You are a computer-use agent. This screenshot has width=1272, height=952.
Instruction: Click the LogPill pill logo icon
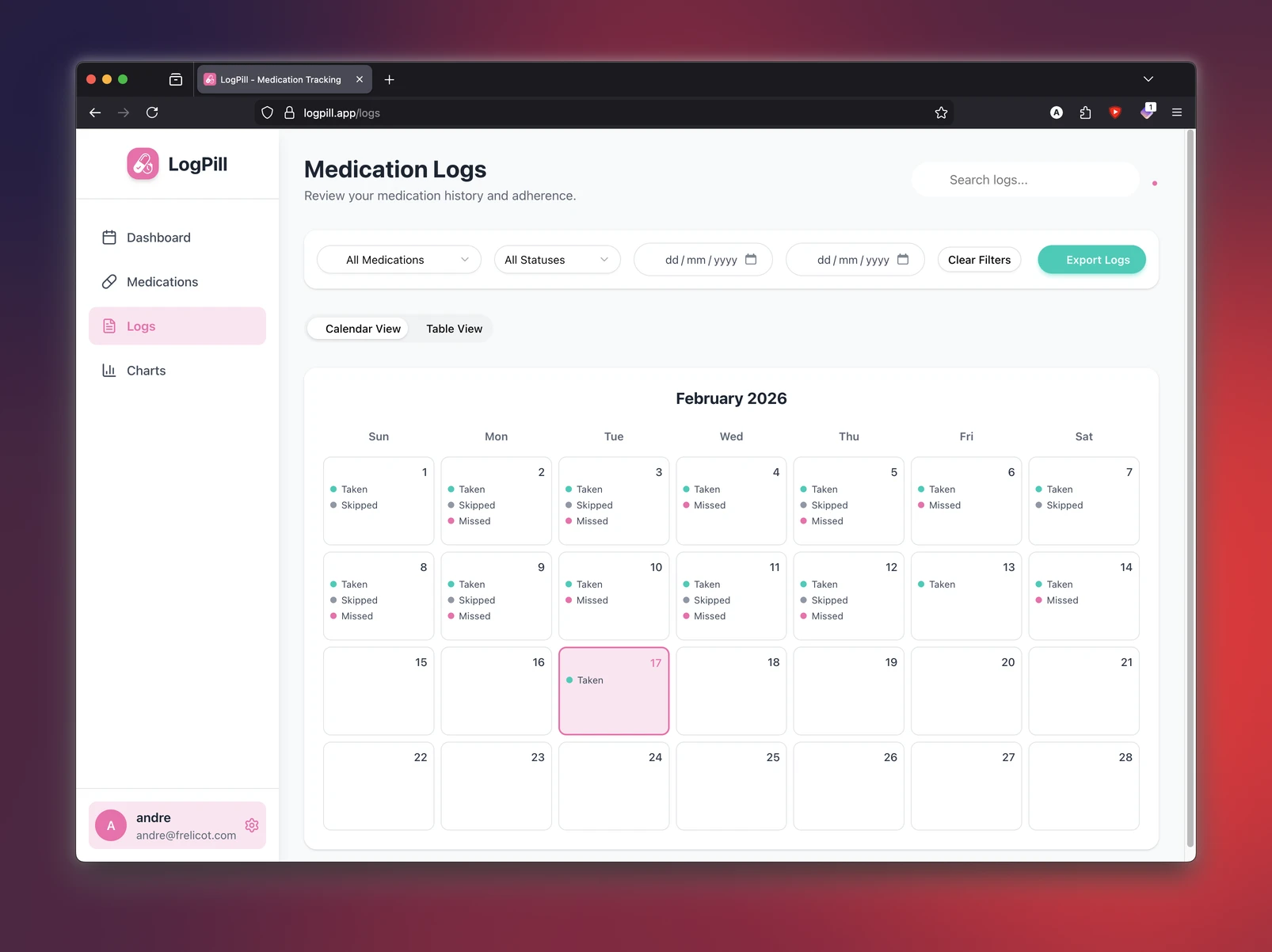point(143,164)
